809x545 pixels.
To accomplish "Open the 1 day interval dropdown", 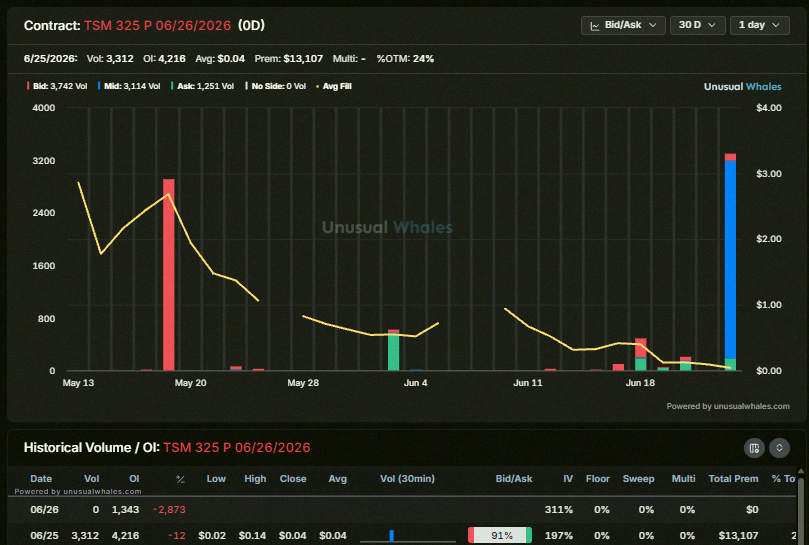I will [x=759, y=25].
